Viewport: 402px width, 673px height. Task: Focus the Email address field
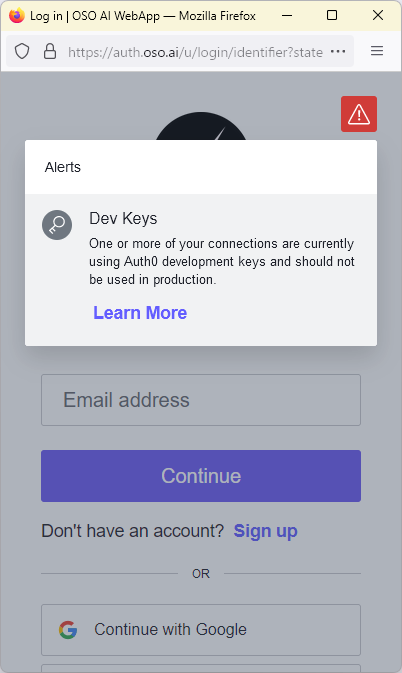coord(201,400)
